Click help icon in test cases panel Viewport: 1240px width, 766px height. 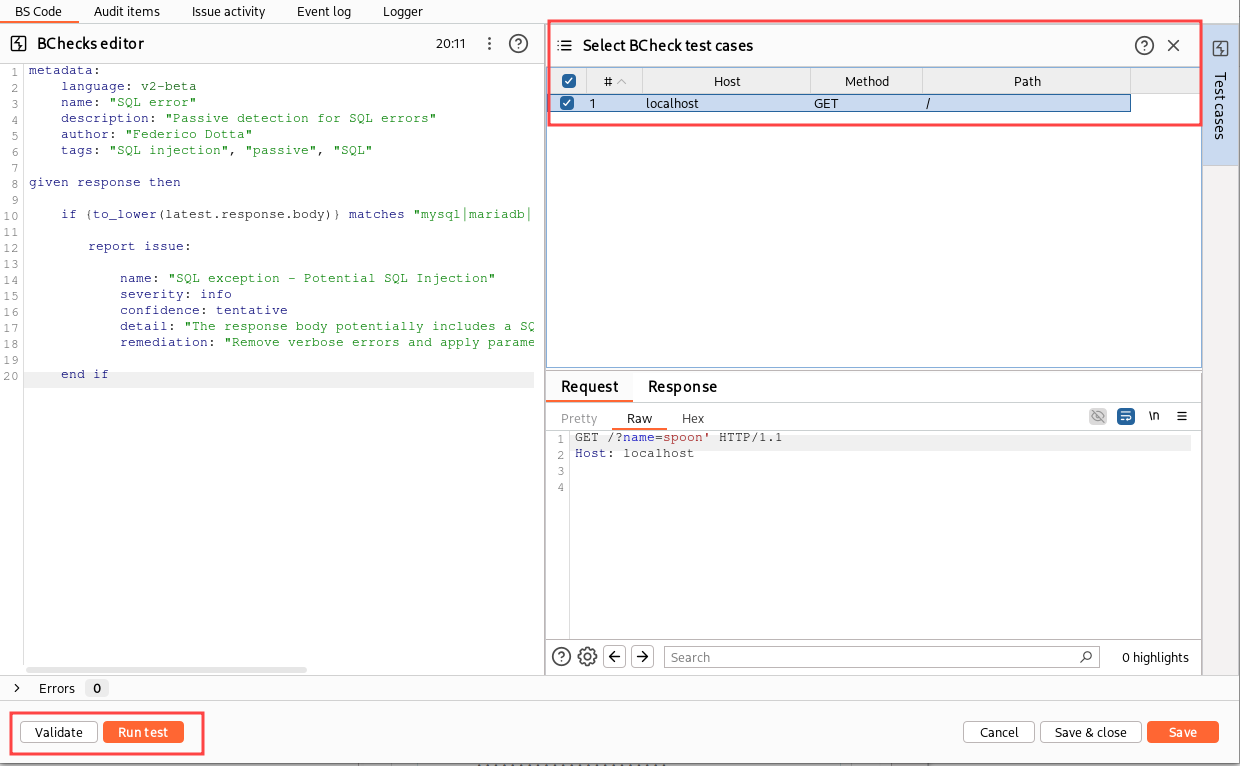(x=1144, y=45)
